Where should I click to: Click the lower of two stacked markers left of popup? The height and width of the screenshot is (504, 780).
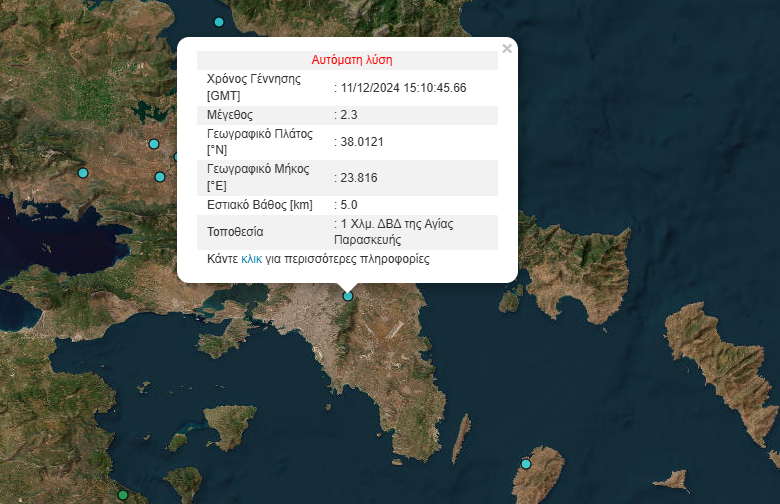coord(159,177)
